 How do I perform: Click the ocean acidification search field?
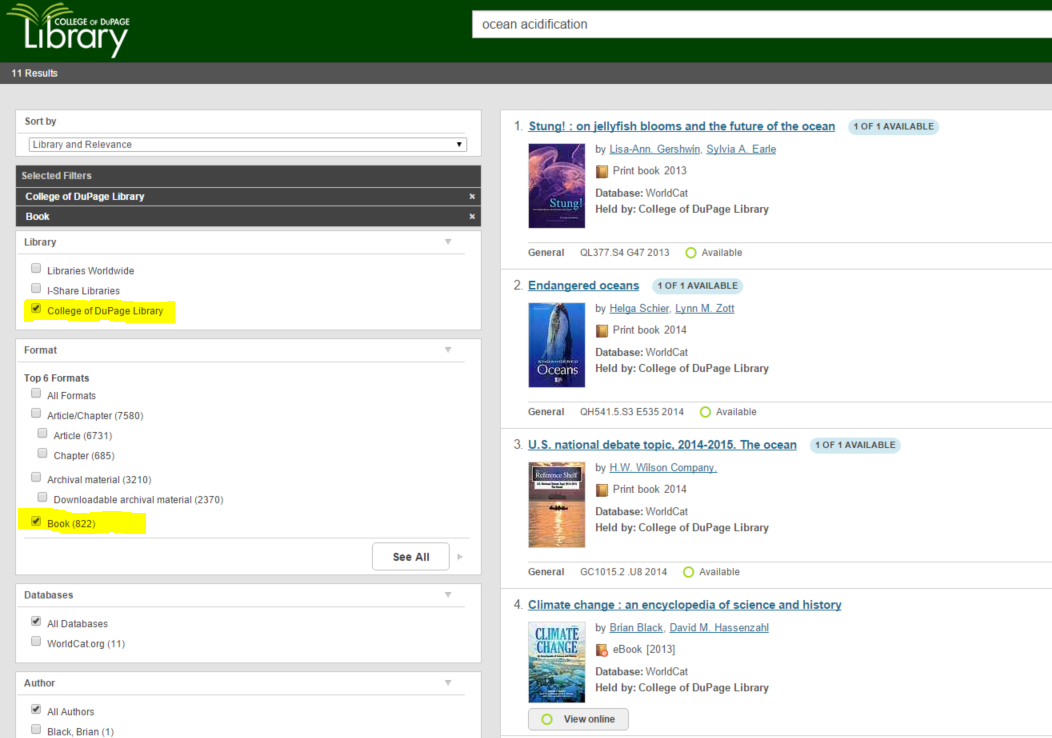pyautogui.click(x=760, y=24)
